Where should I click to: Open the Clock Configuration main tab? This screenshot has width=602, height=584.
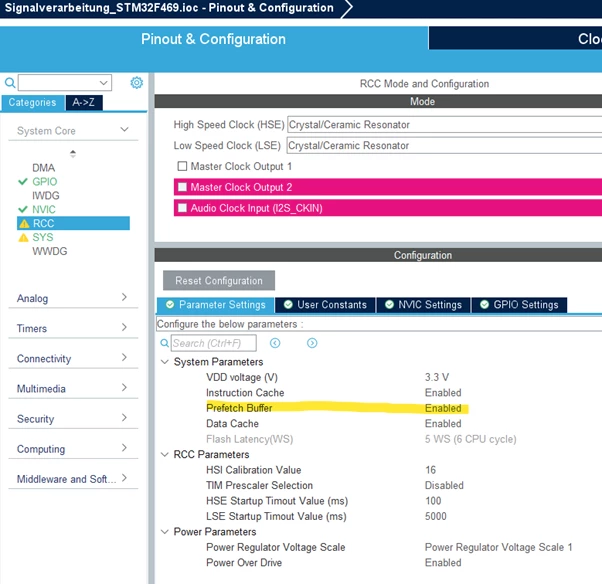515,38
